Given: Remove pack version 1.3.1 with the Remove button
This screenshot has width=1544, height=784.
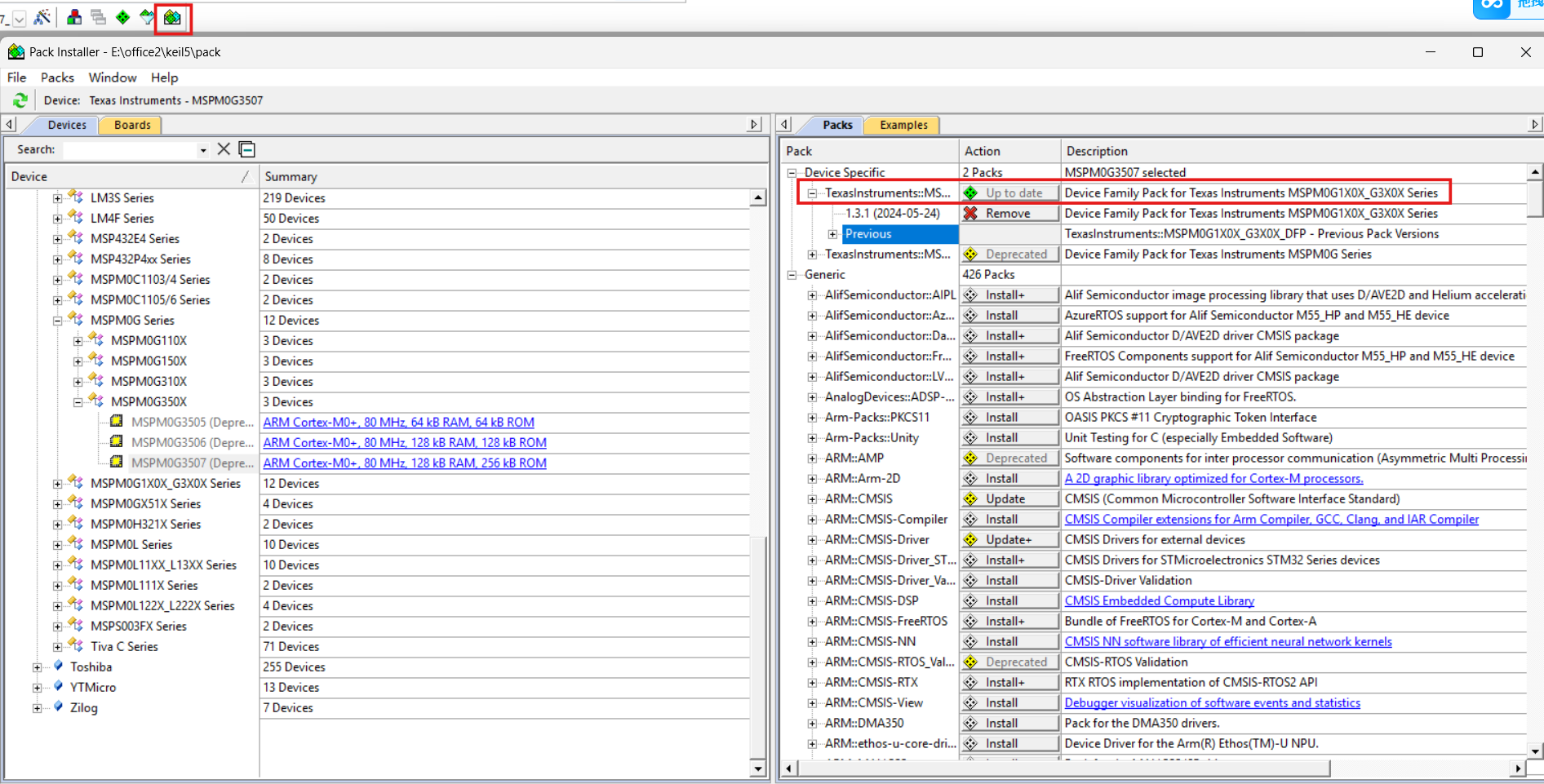Looking at the screenshot, I should click(1009, 213).
